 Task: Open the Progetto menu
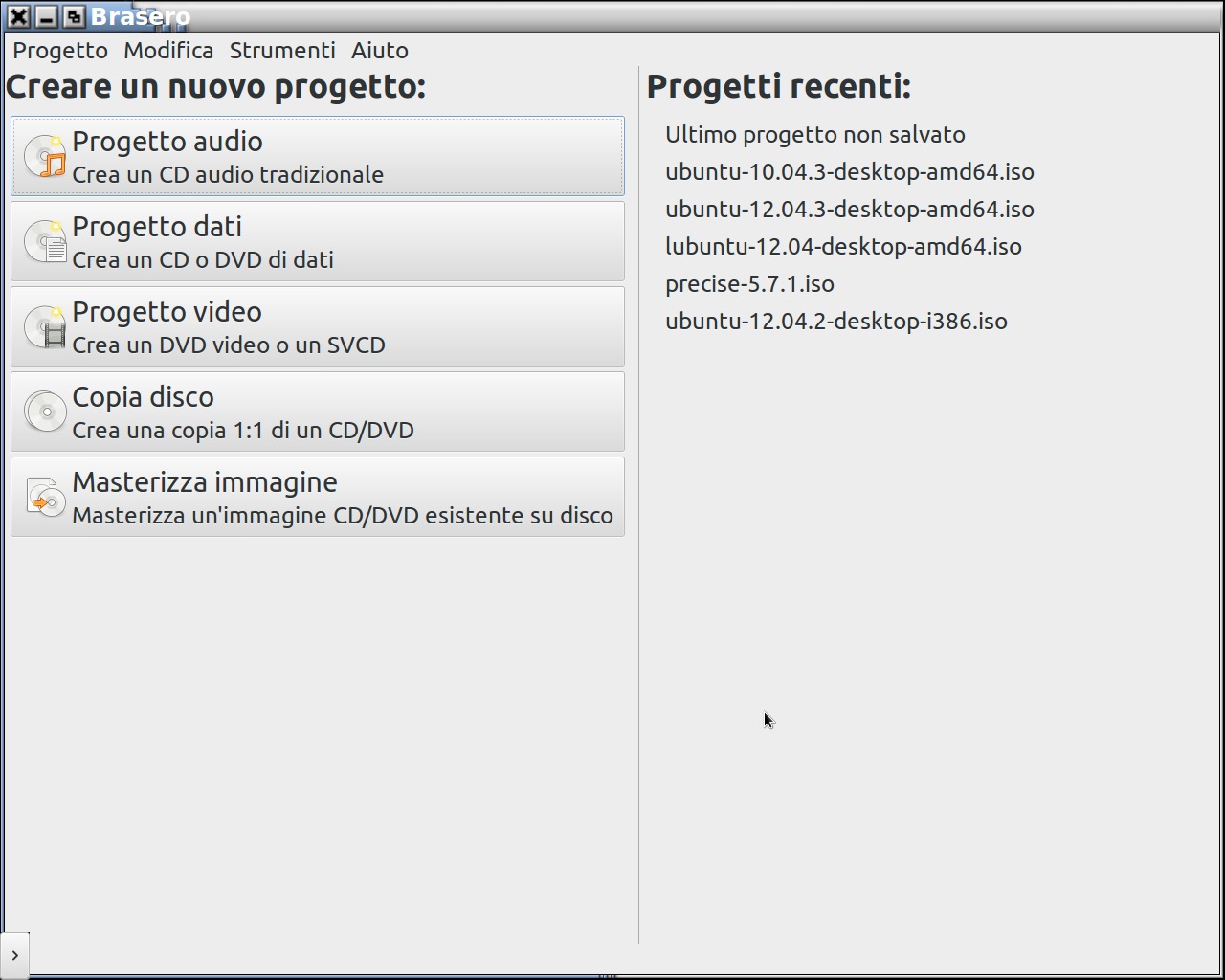tap(60, 50)
